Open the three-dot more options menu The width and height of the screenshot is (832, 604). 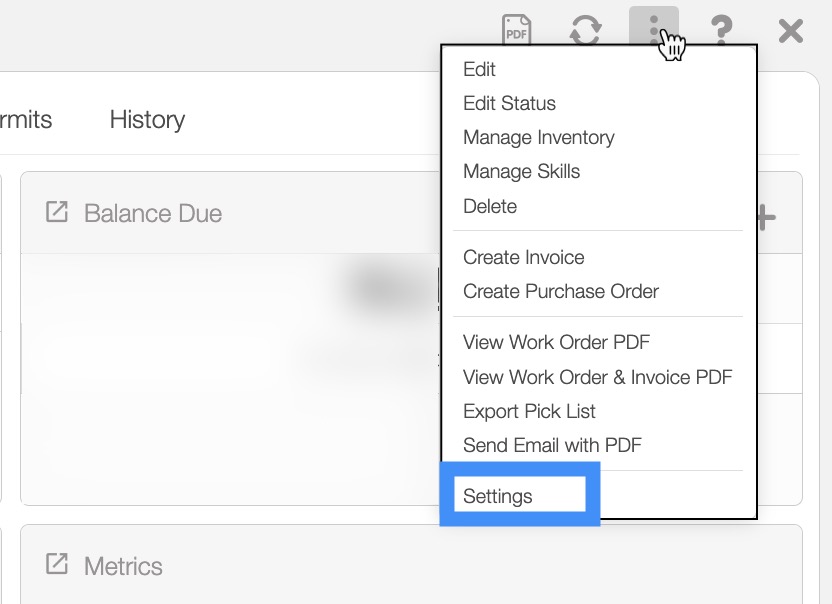(x=654, y=29)
